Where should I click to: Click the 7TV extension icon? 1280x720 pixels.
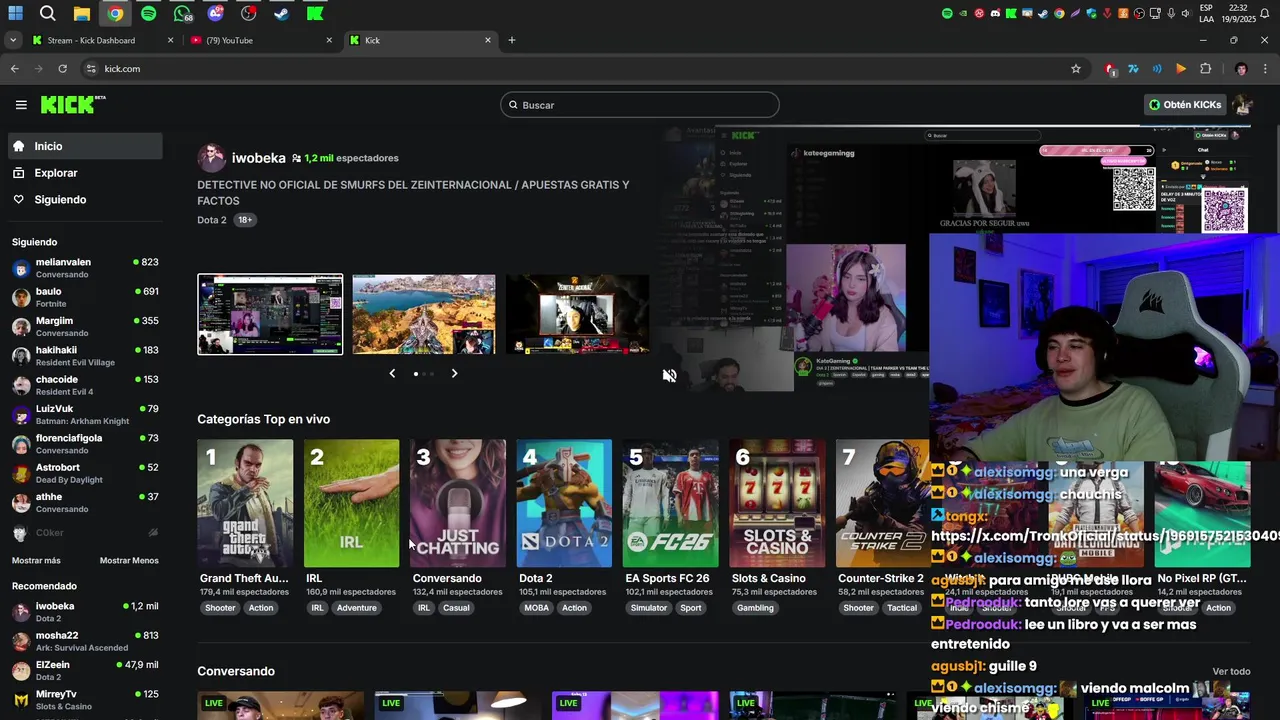1133,69
